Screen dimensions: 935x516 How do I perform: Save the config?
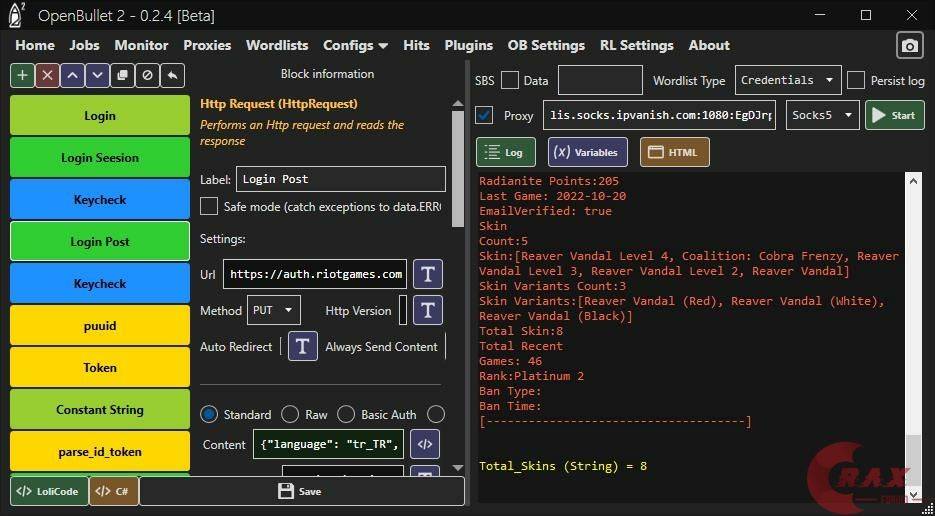click(301, 492)
